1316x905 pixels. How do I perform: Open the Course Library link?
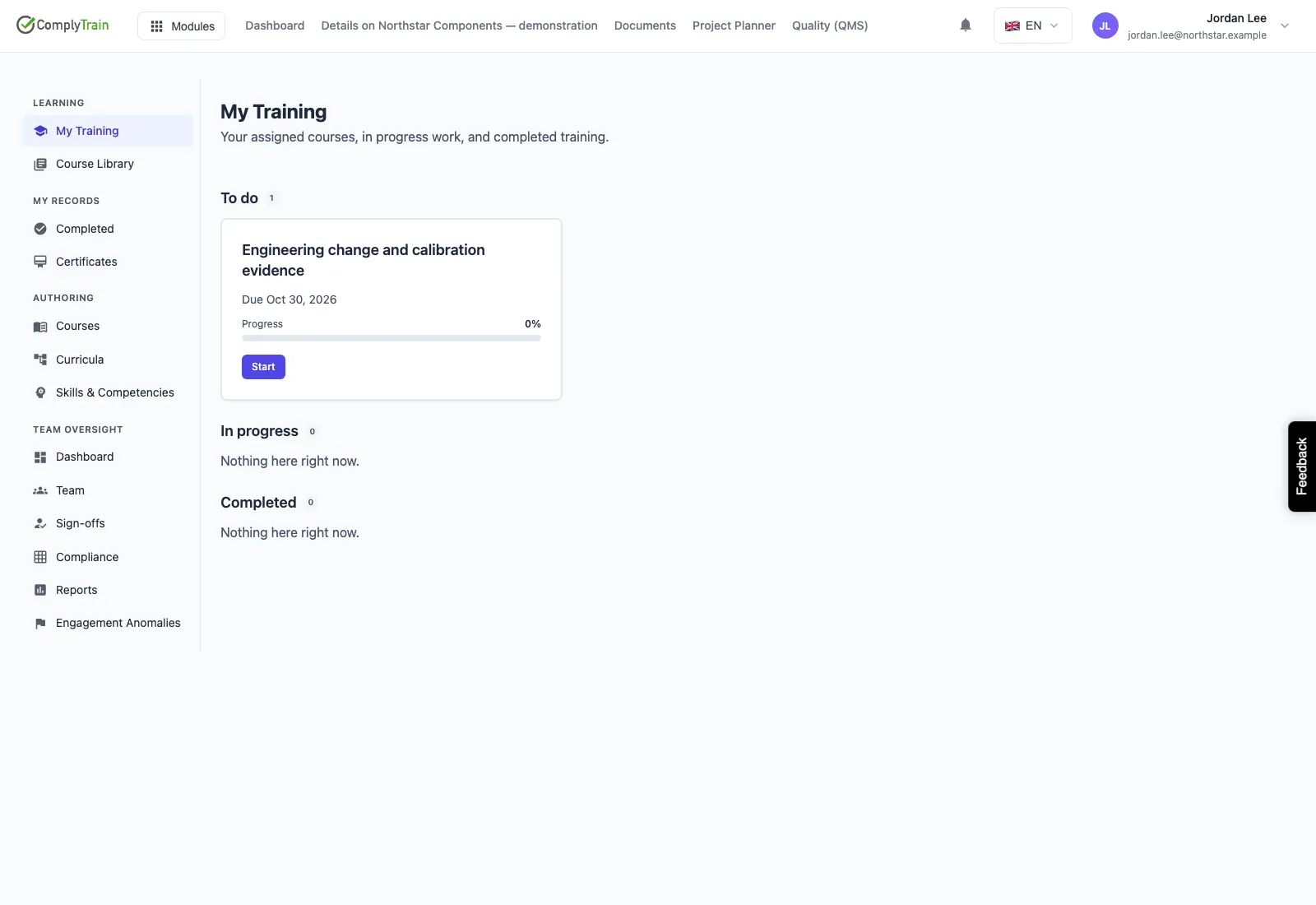pos(108,164)
